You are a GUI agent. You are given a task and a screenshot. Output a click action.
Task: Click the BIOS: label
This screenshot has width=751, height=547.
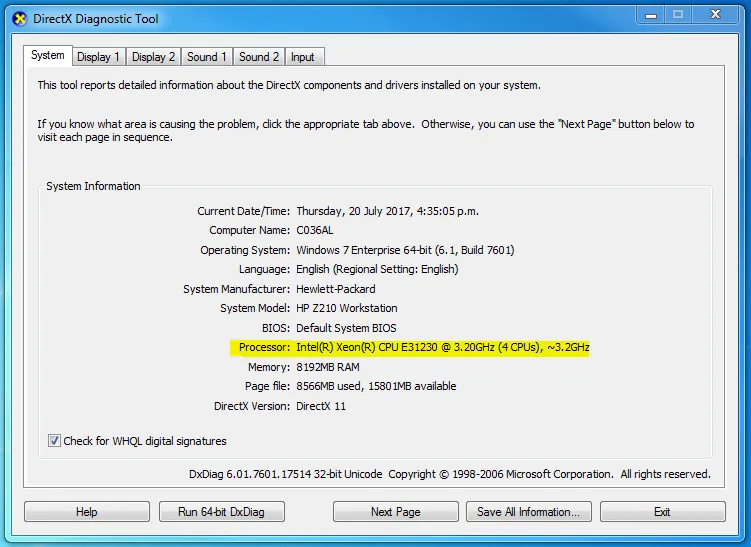(x=276, y=328)
